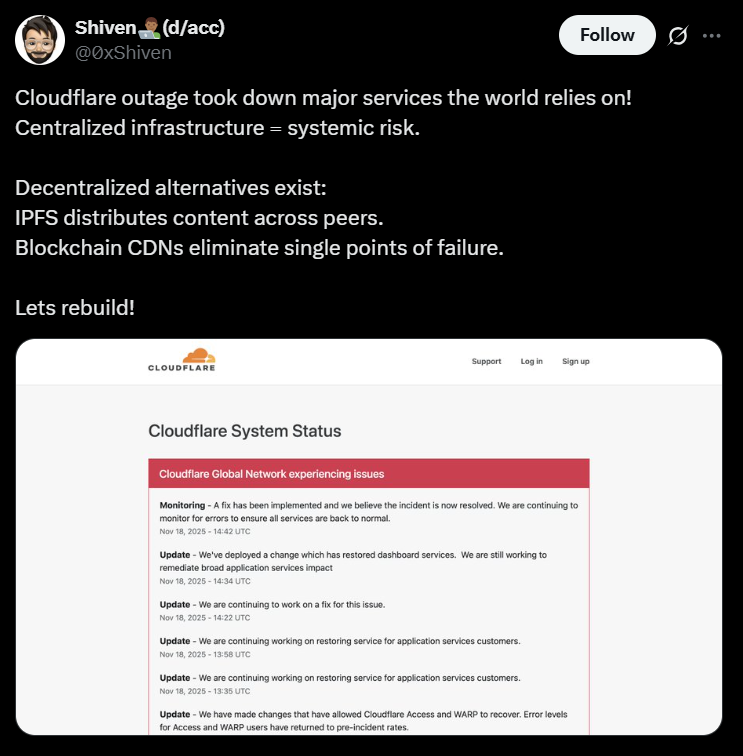Screen dimensions: 743x756
Task: Click the "Lets rebuild!" tweet text
Action: (75, 307)
